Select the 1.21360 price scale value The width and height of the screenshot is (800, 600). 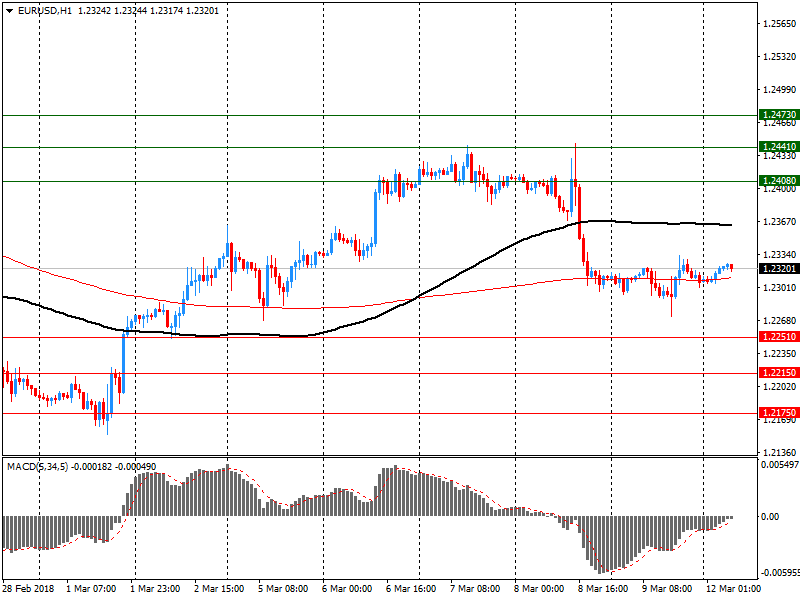780,453
